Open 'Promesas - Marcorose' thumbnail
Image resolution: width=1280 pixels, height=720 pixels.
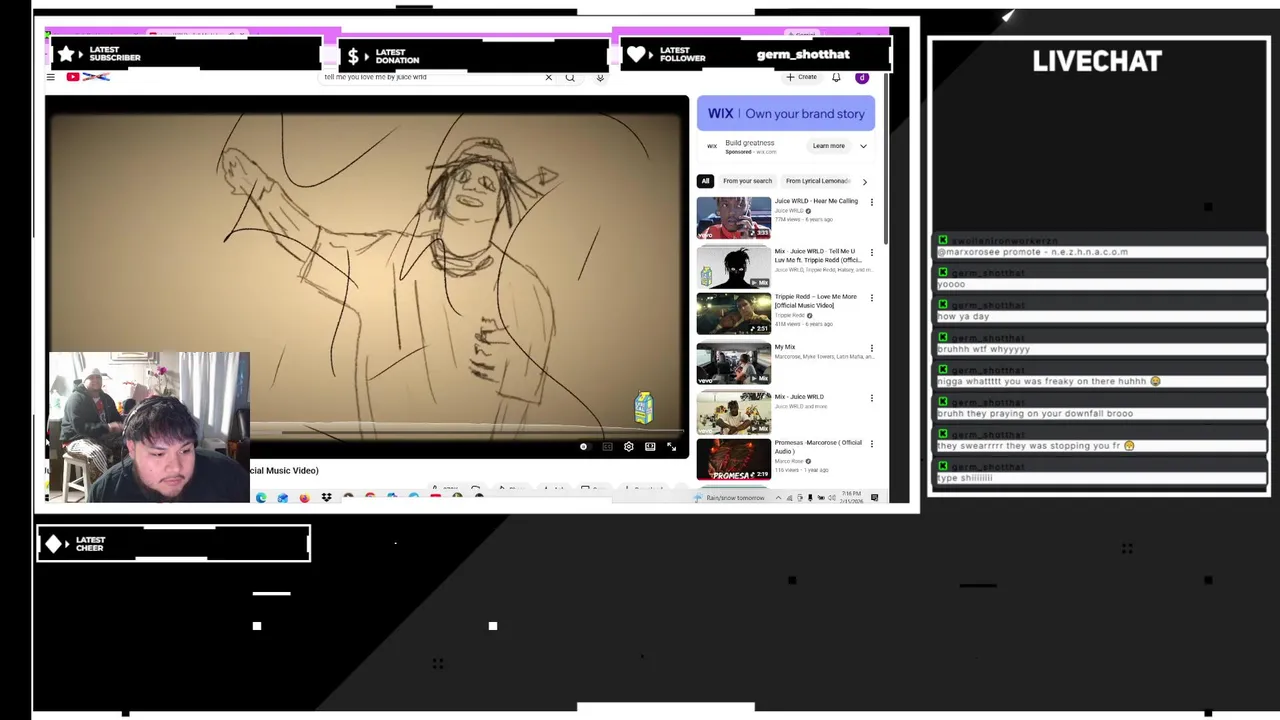point(734,460)
